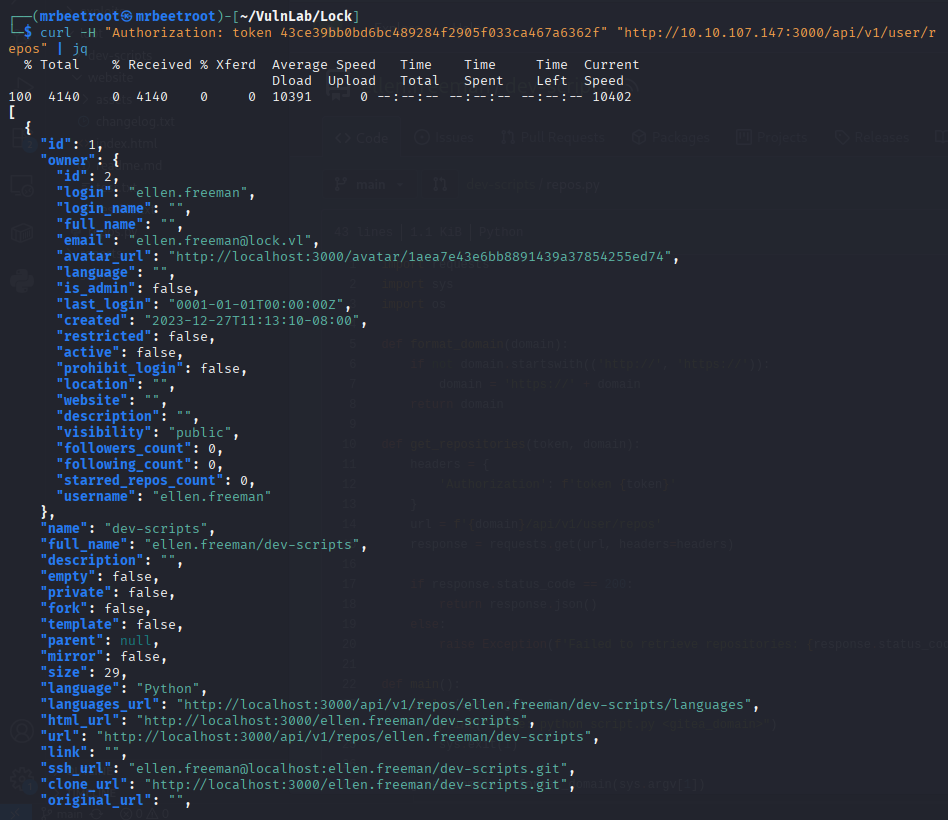Click the "private": false line
Screen dimensions: 948x820
[x=107, y=593]
